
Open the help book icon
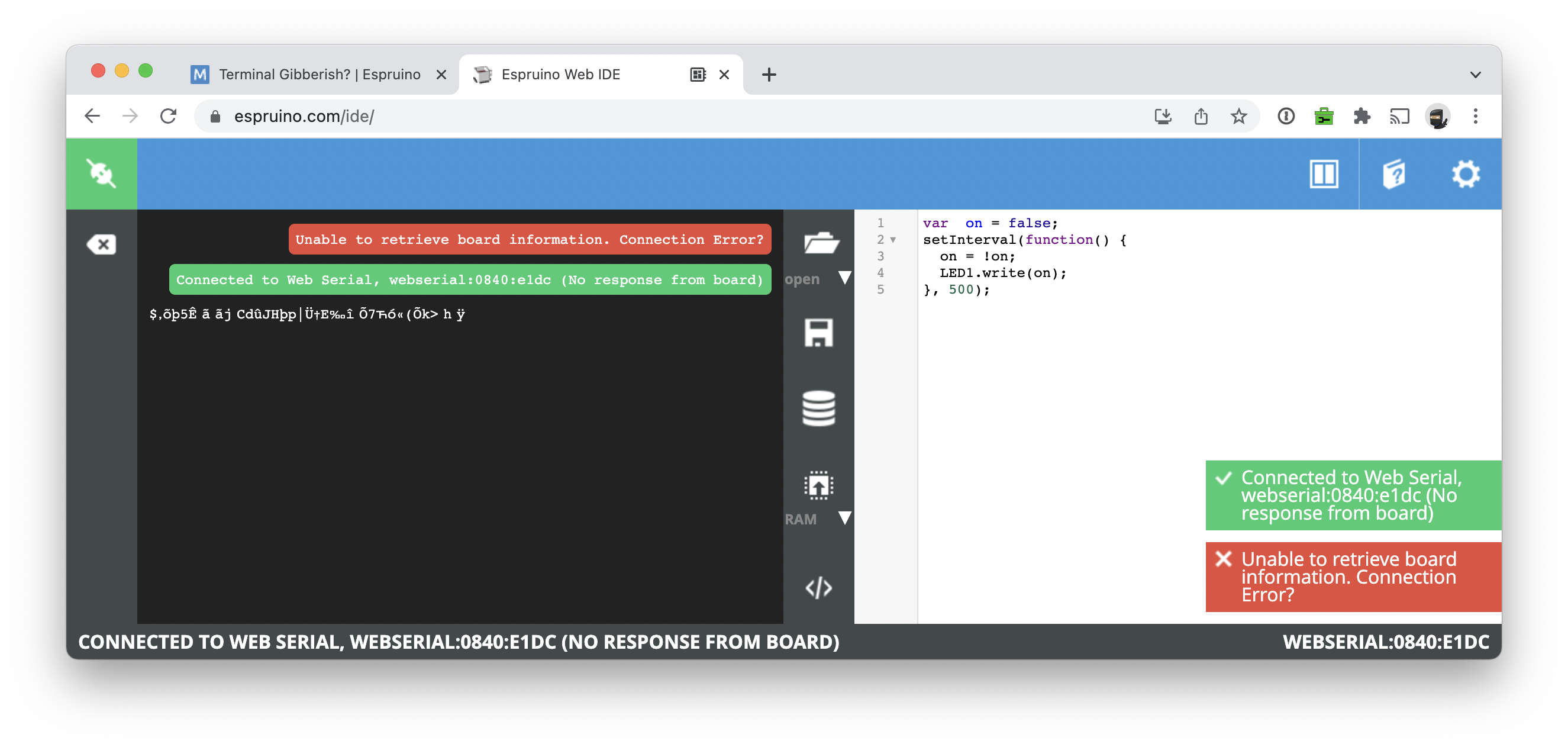click(x=1394, y=175)
